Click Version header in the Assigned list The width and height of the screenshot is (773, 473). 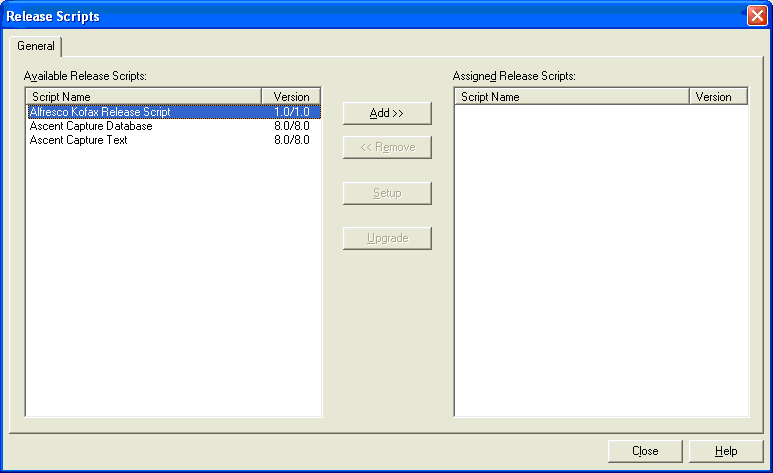714,97
